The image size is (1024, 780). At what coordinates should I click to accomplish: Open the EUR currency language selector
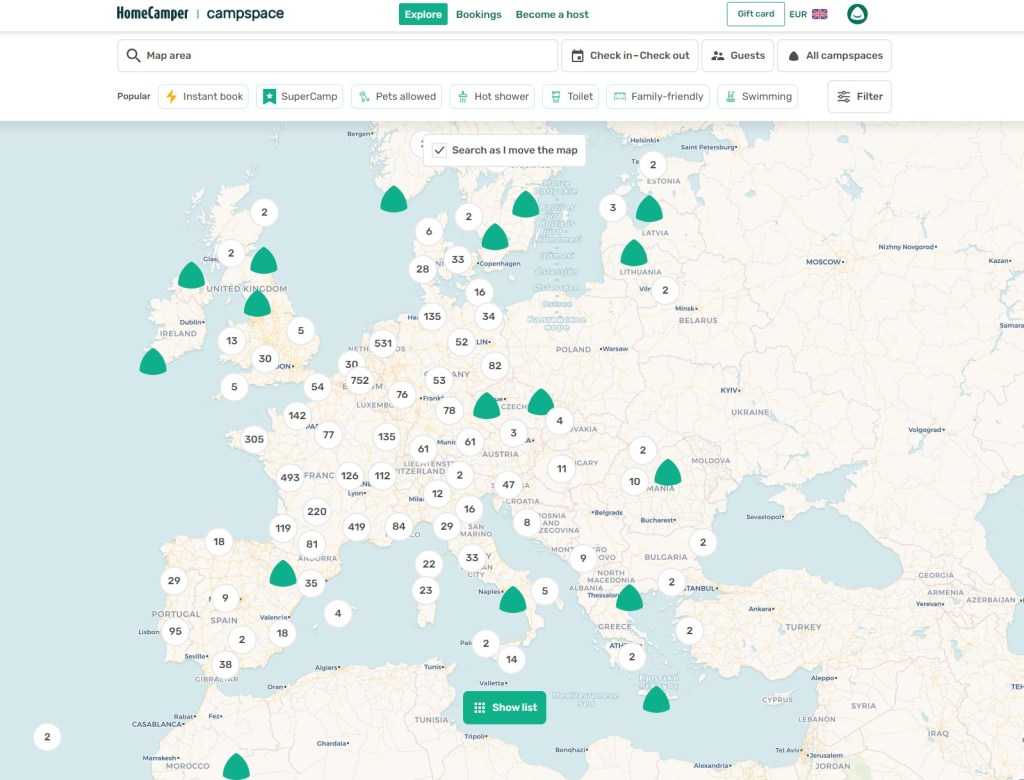pos(808,14)
